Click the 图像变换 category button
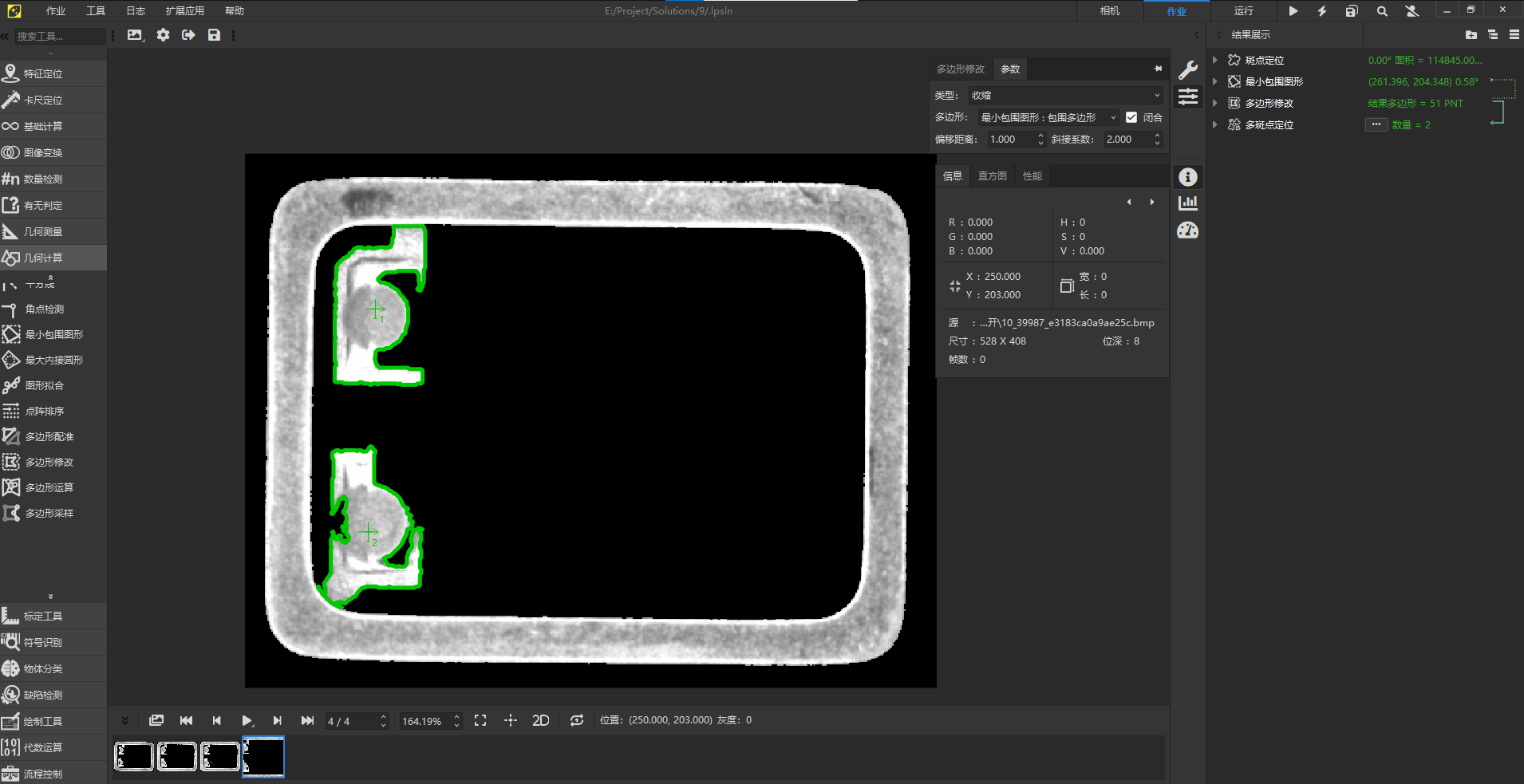This screenshot has height=784, width=1524. click(43, 153)
